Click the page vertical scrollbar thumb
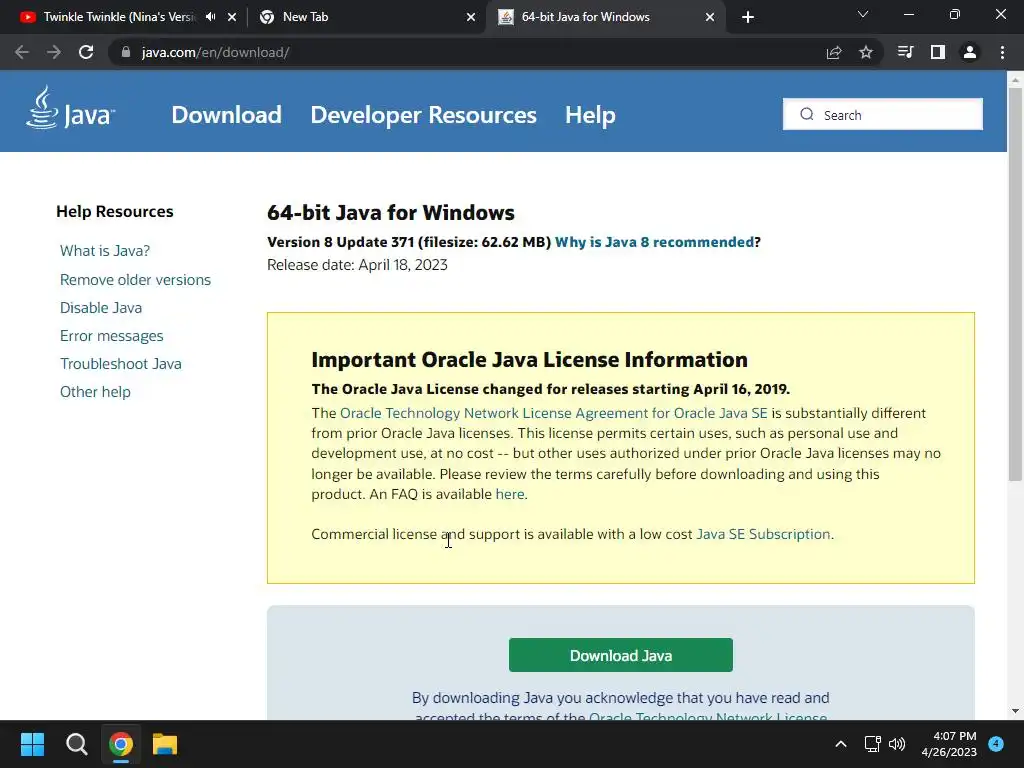 coord(1015,284)
